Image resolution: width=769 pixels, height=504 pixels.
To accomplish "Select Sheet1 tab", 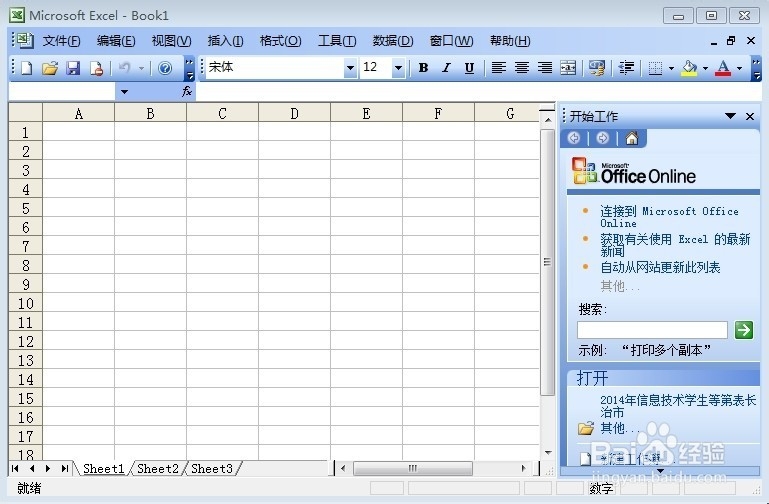I will 103,469.
